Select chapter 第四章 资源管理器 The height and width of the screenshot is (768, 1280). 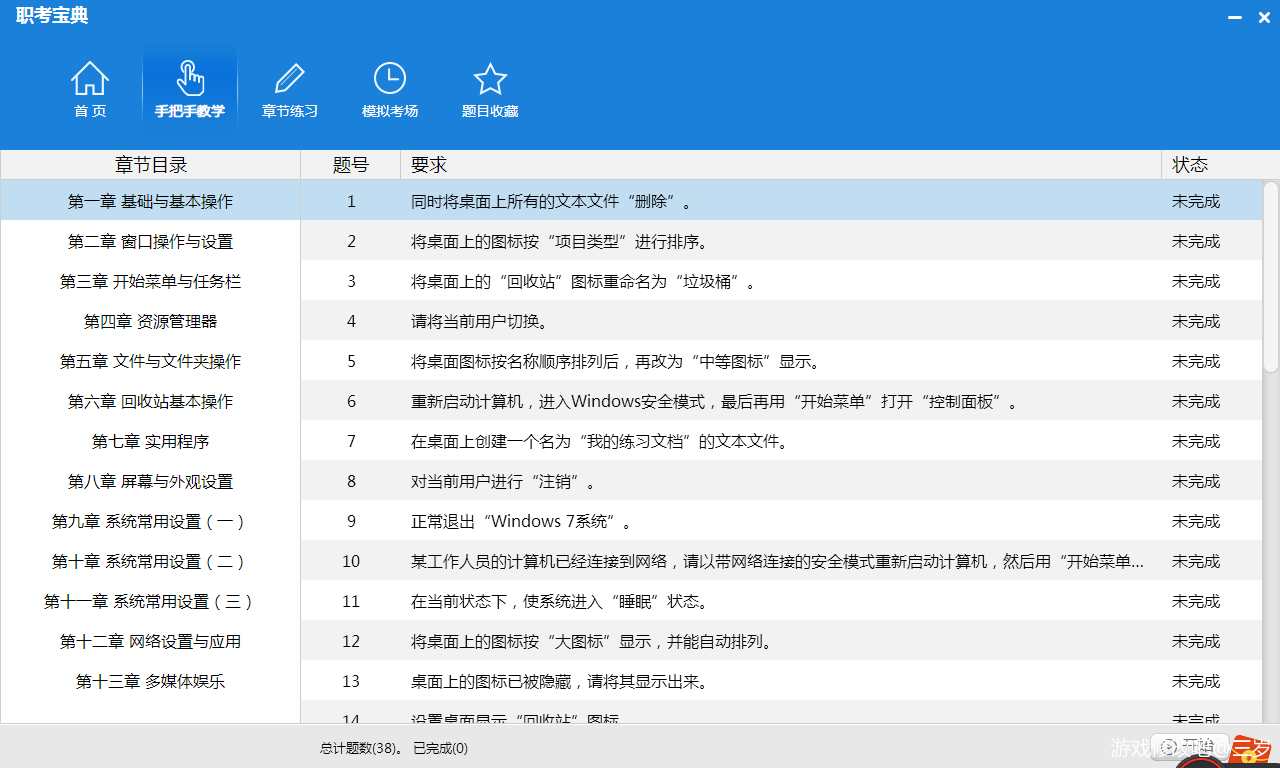[150, 321]
